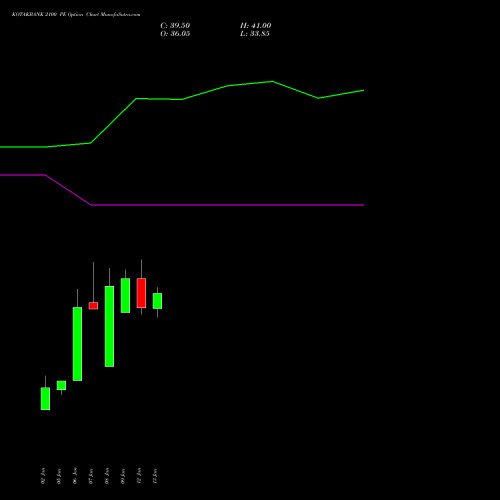Select the open value O: 36.05
500x500 pixels.
pos(175,34)
